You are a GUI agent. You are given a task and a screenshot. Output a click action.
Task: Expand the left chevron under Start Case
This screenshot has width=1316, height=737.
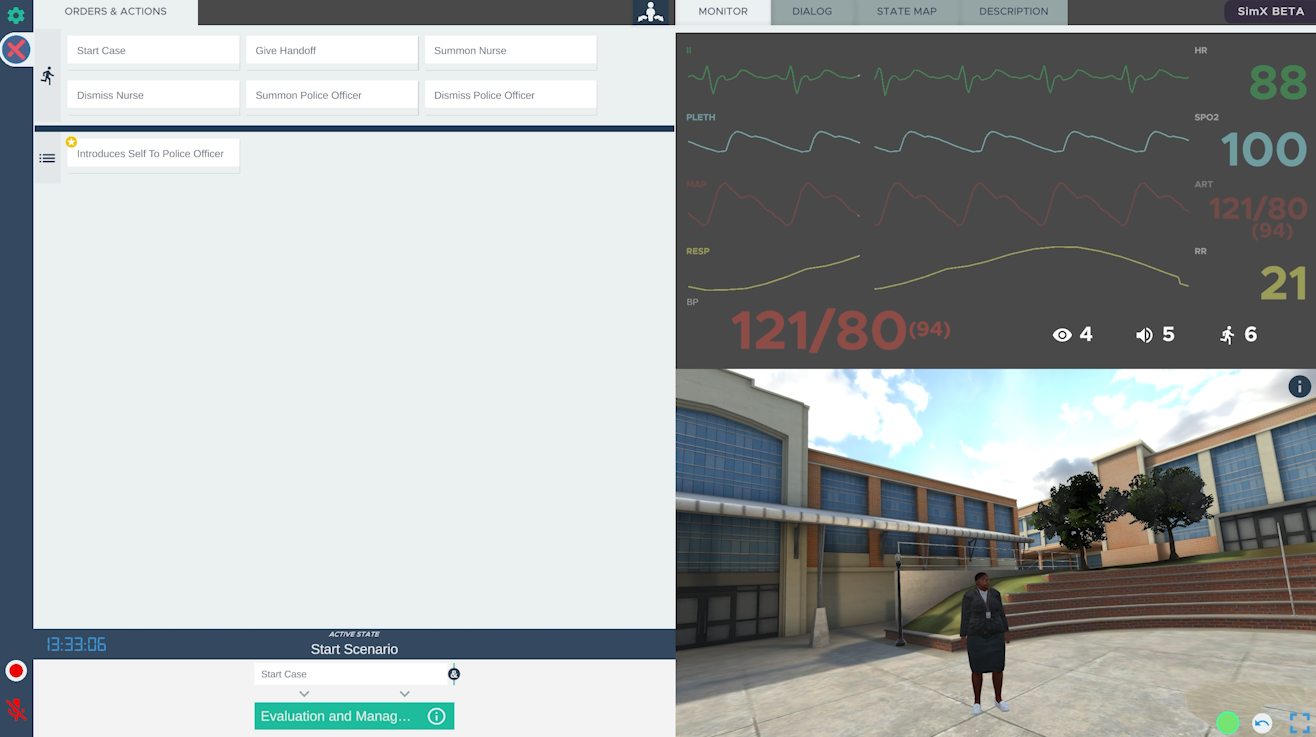[304, 694]
